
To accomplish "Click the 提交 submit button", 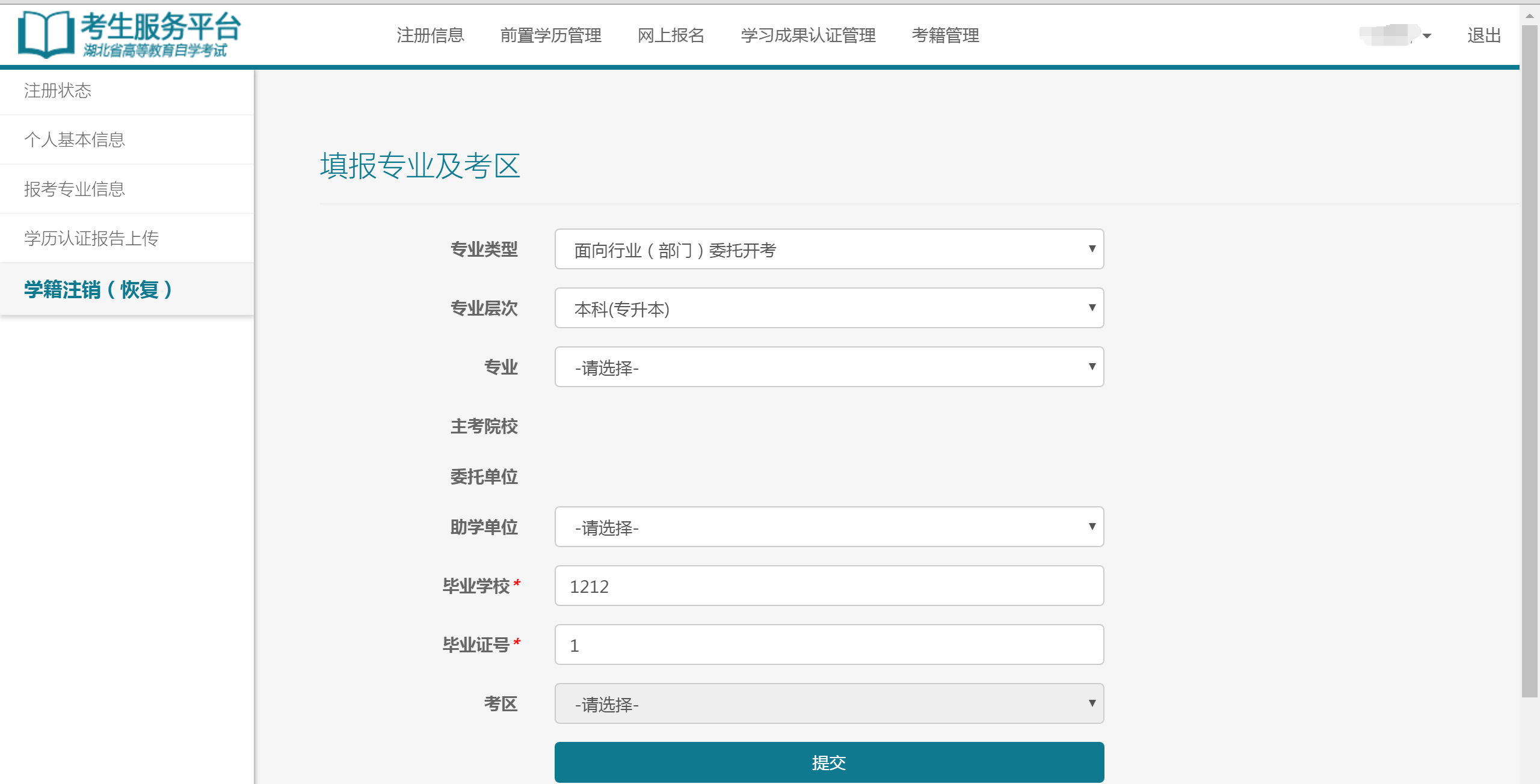I will (x=829, y=762).
